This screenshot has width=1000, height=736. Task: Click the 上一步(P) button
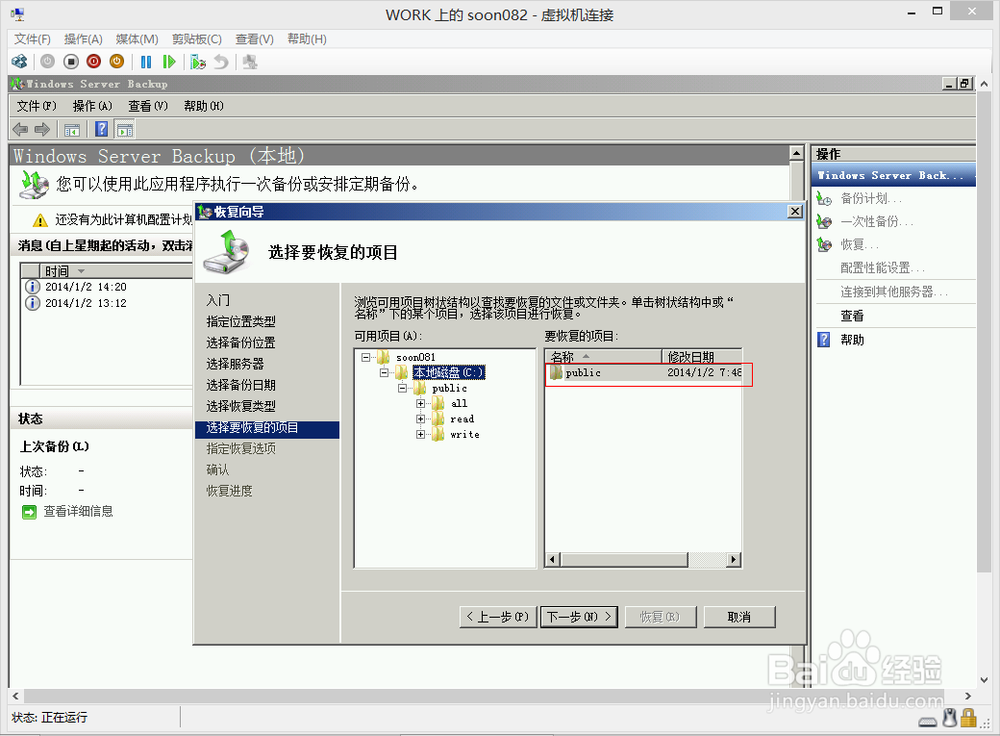pyautogui.click(x=498, y=617)
